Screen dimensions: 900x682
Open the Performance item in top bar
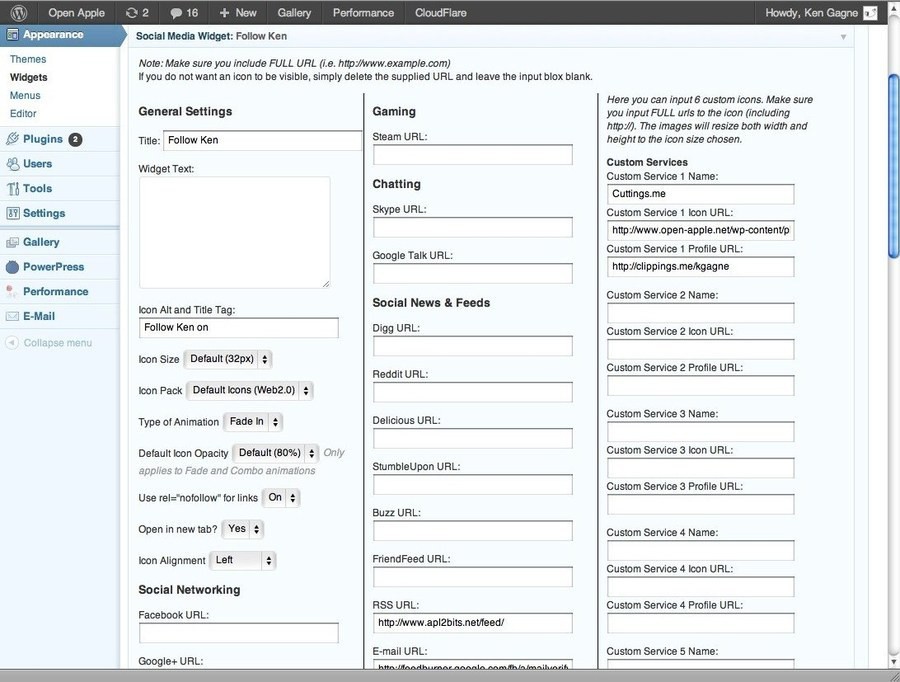(363, 13)
